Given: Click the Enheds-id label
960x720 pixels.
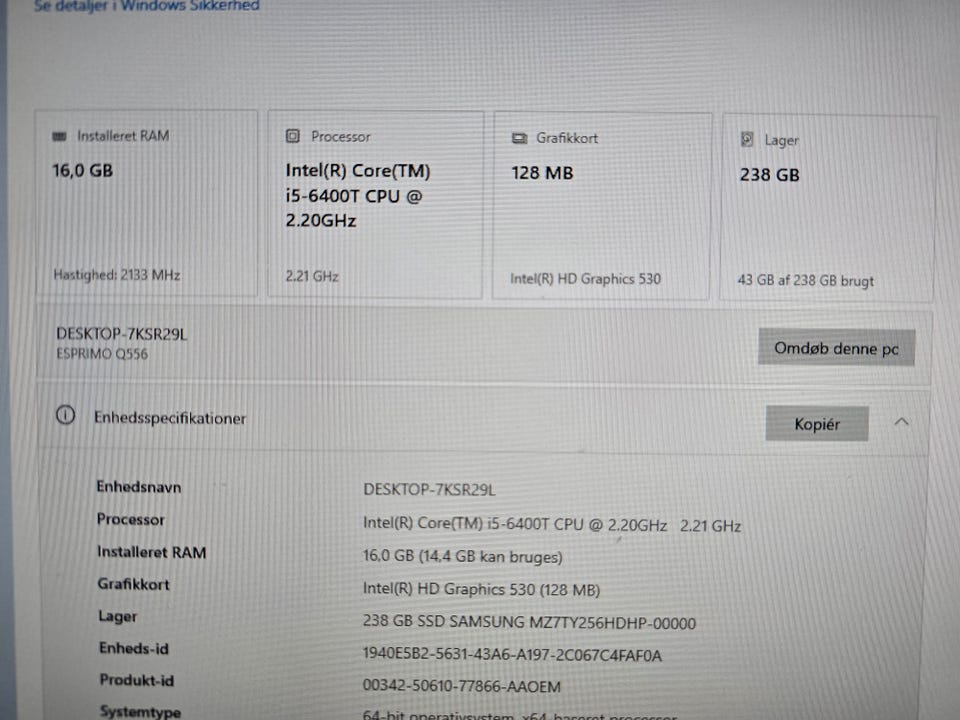Looking at the screenshot, I should [x=133, y=648].
